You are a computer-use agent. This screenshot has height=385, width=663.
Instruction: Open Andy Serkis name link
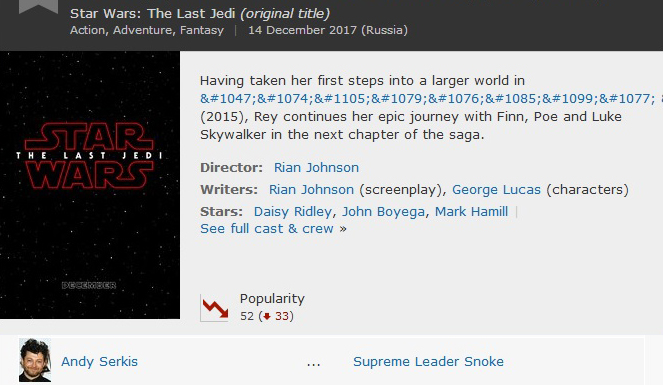pos(99,362)
